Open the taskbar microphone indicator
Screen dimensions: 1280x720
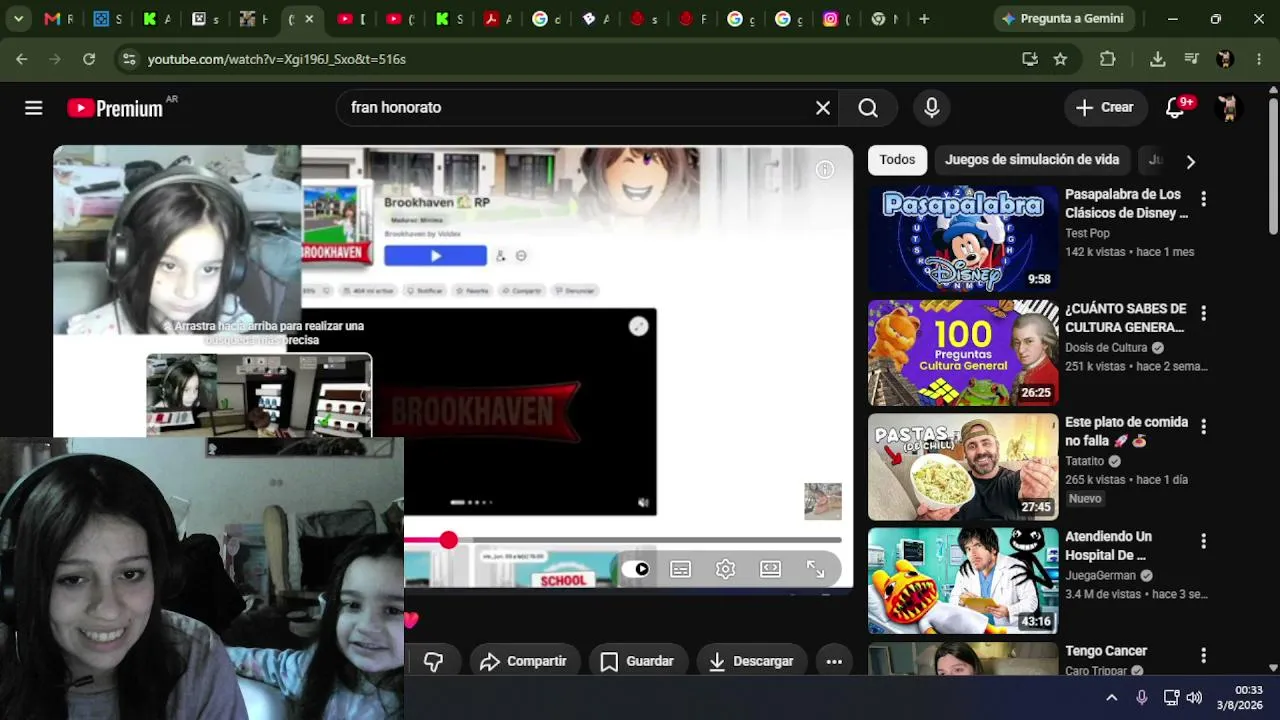[x=1141, y=697]
